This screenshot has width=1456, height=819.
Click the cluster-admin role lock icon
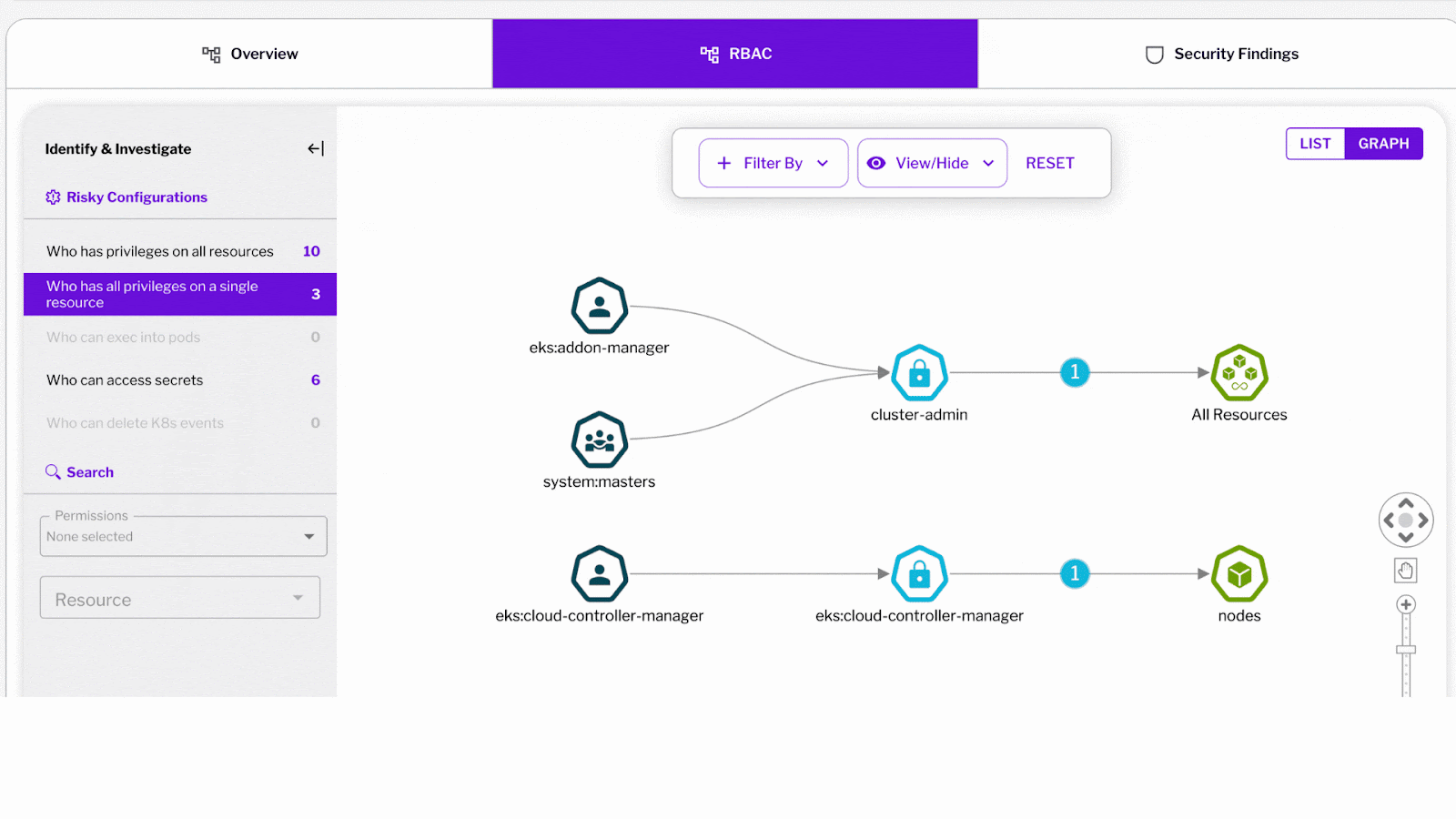click(919, 373)
